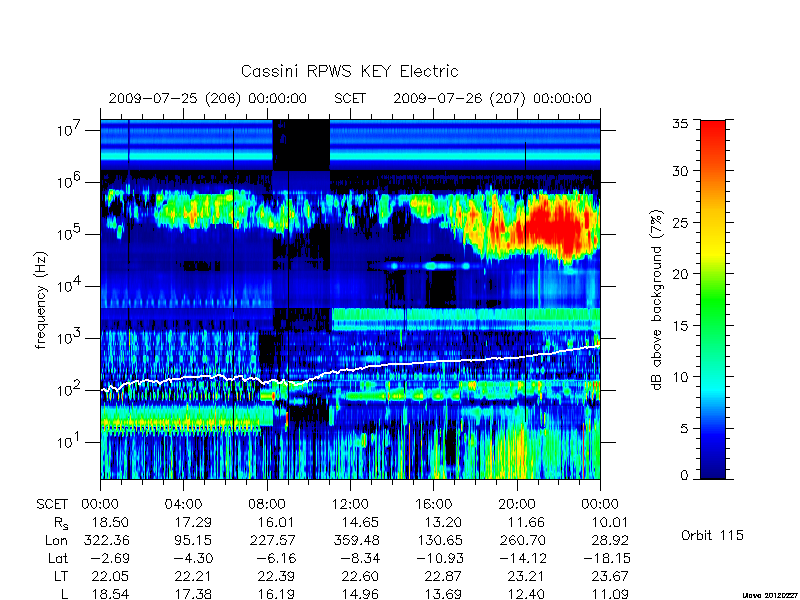
Task: Click the Lat value -18.15
Action: coord(607,558)
